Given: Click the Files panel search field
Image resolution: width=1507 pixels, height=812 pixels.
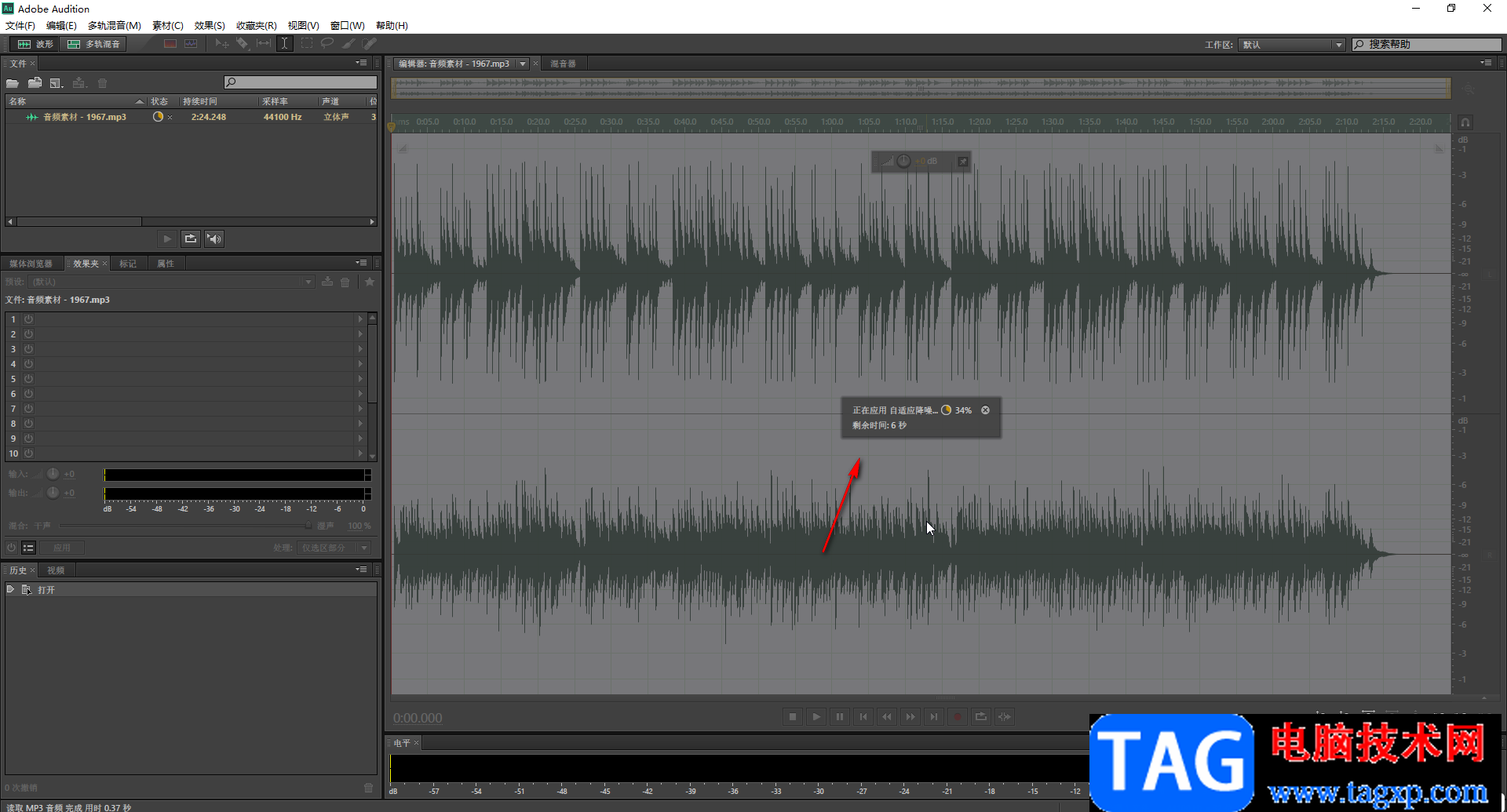Looking at the screenshot, I should click(x=301, y=82).
